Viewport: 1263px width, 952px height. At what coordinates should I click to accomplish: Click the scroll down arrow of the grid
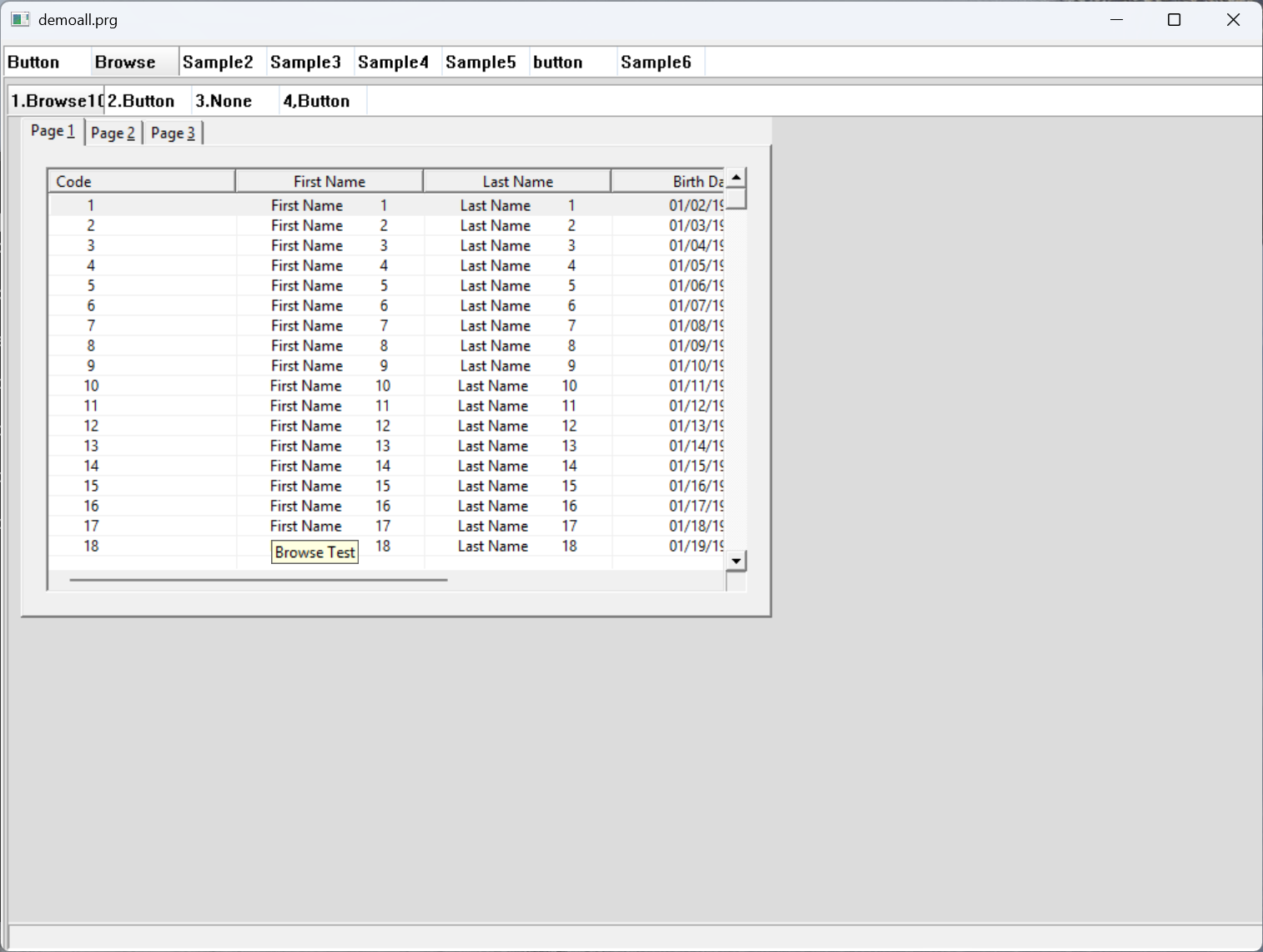click(x=736, y=561)
